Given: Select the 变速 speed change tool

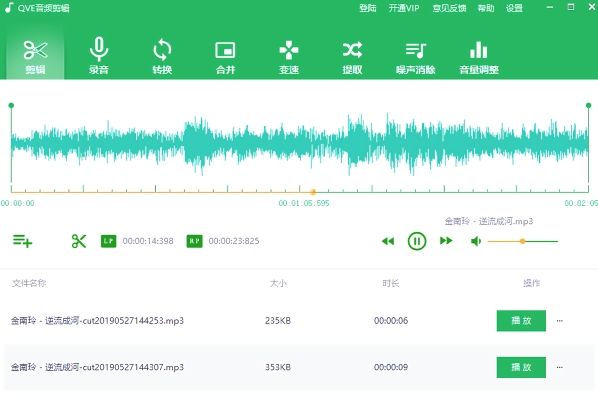Looking at the screenshot, I should tap(289, 55).
